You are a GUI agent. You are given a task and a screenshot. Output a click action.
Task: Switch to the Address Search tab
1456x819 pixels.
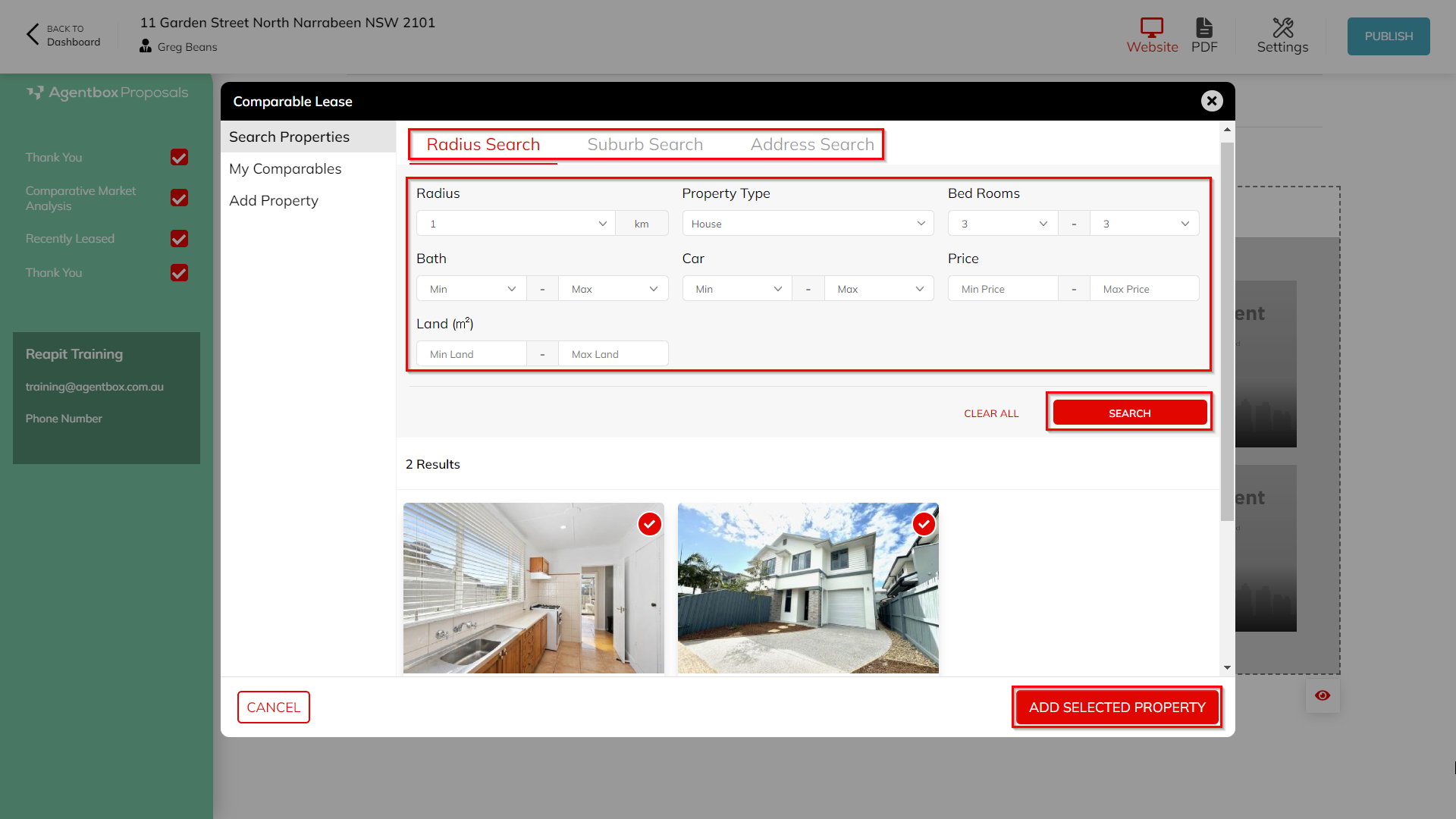pyautogui.click(x=812, y=144)
